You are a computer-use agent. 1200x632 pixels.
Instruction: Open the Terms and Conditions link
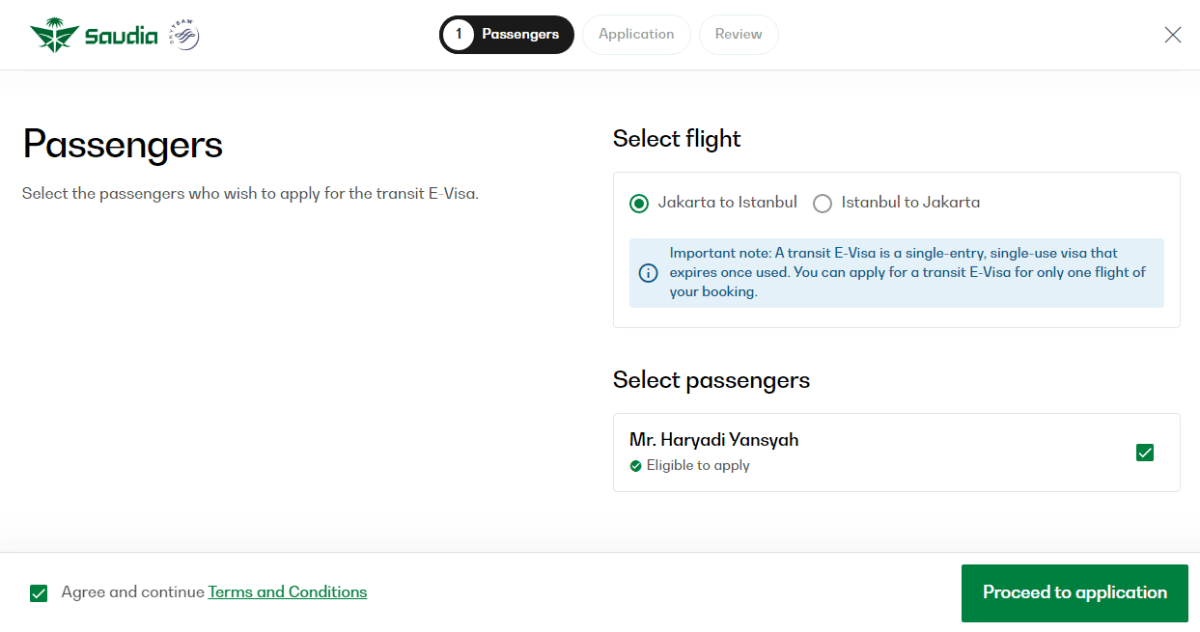point(287,592)
